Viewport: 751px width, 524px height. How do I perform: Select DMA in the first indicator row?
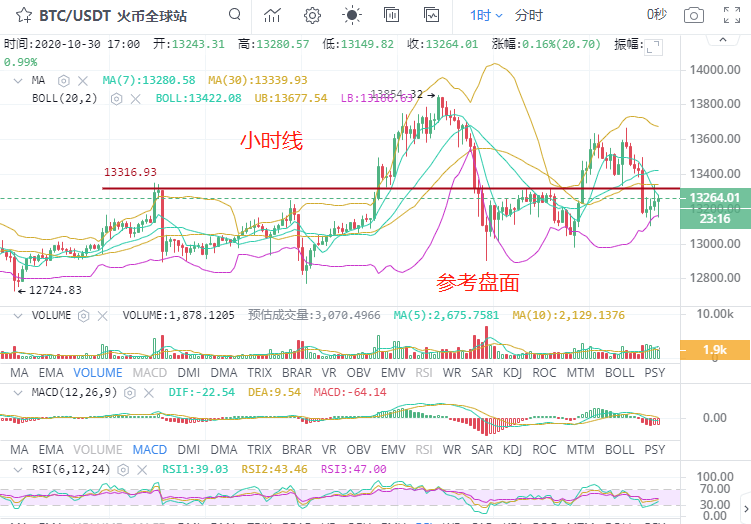click(224, 373)
